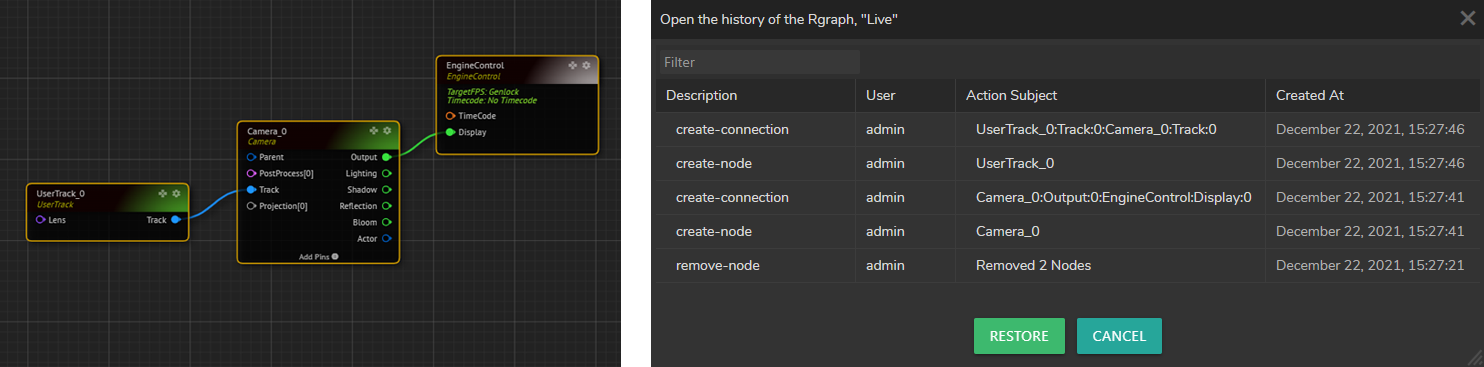1484x367 pixels.
Task: Click the UserTrack_0 node move icon
Action: (x=163, y=193)
